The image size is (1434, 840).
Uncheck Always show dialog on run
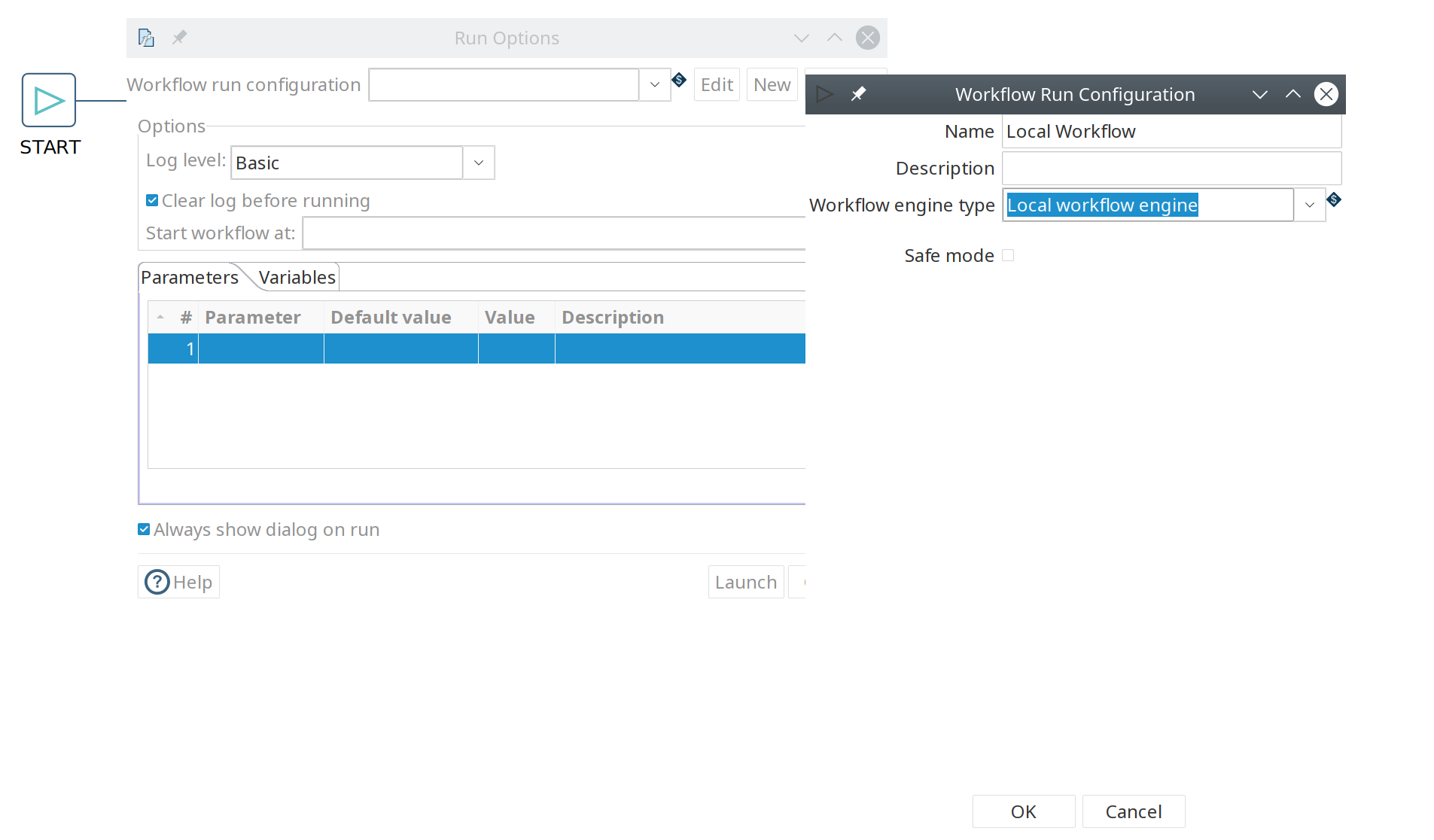[x=143, y=529]
